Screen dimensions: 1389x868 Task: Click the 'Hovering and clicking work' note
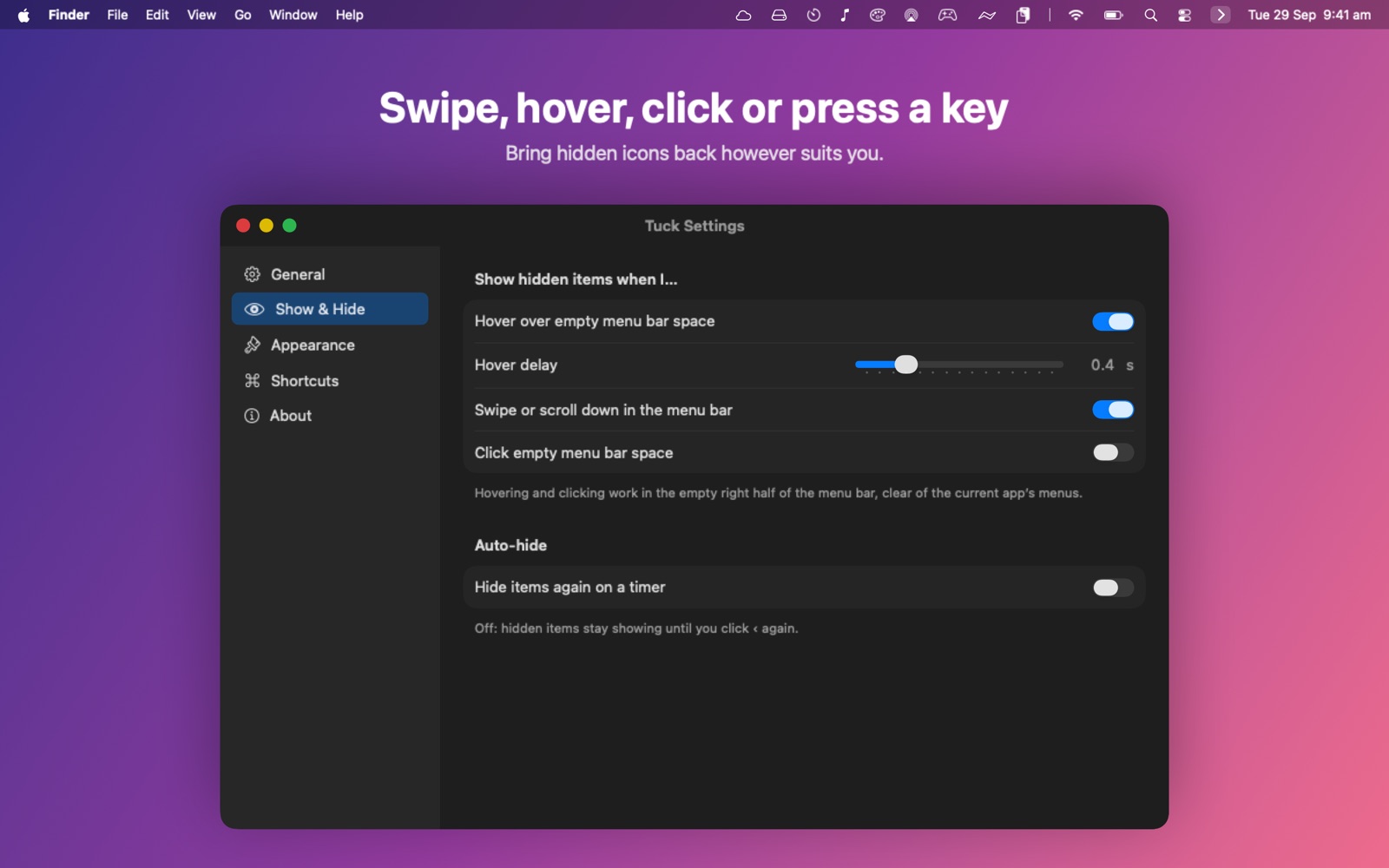pos(778,493)
